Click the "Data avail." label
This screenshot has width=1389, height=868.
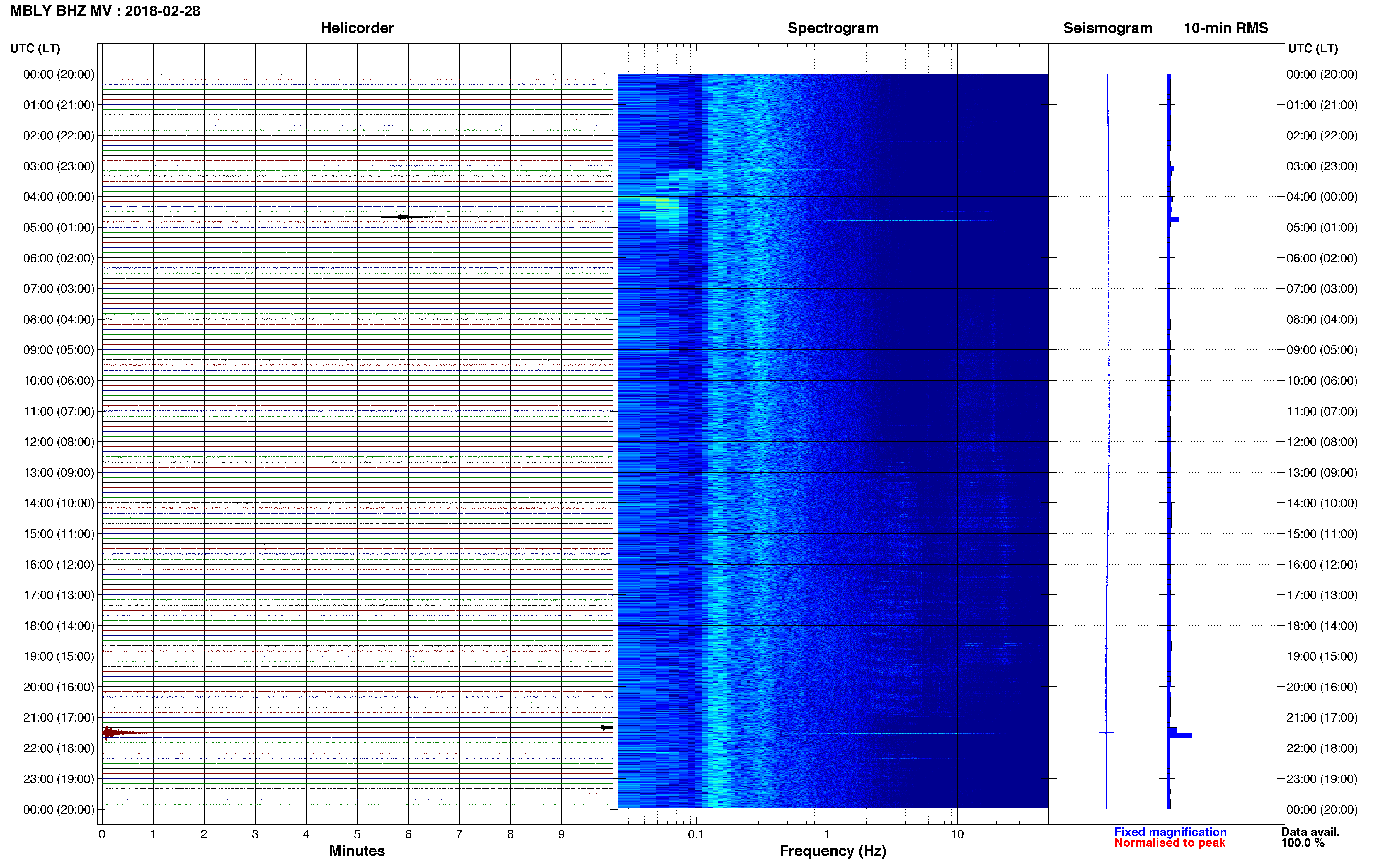tap(1310, 832)
